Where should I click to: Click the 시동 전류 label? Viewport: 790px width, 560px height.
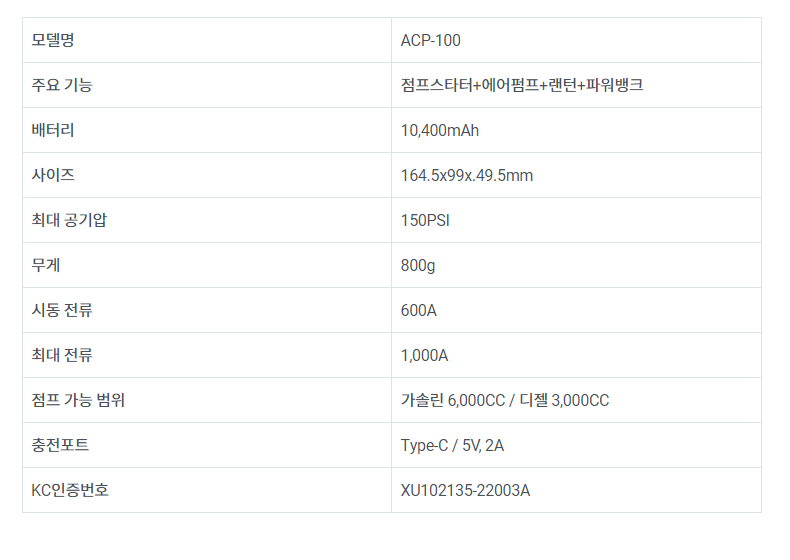pos(61,309)
